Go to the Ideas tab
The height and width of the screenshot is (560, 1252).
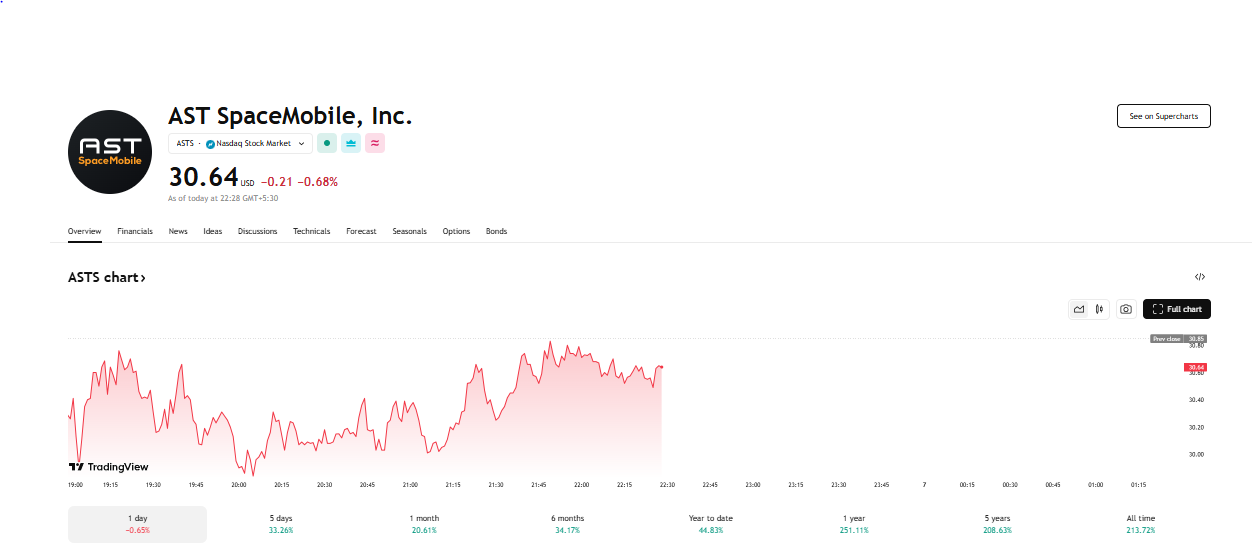[213, 231]
